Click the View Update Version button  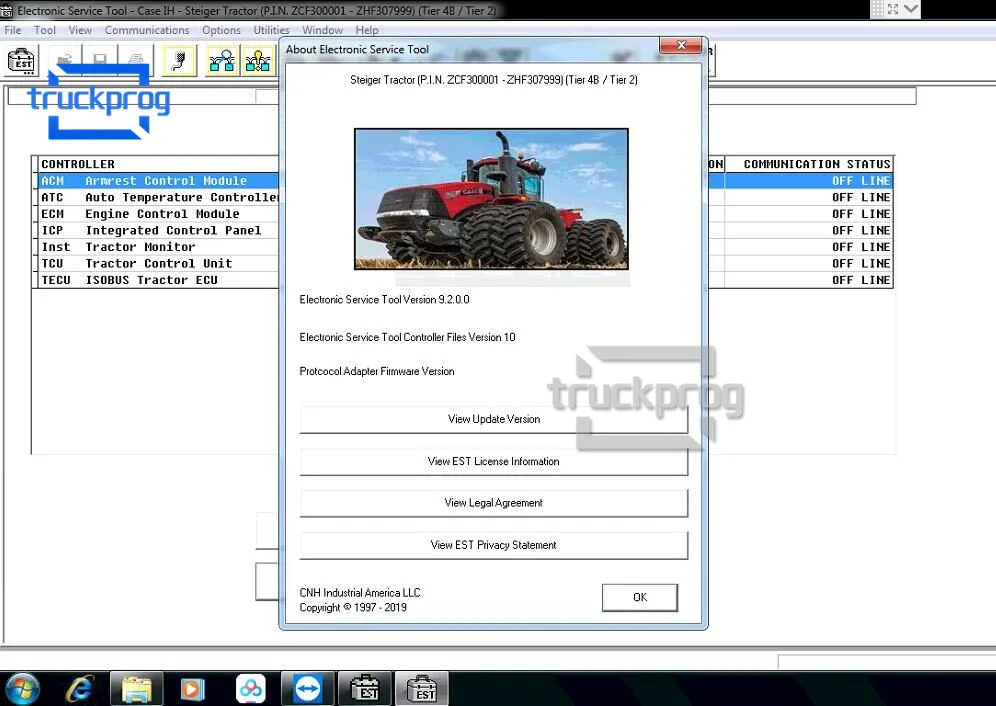pos(494,419)
